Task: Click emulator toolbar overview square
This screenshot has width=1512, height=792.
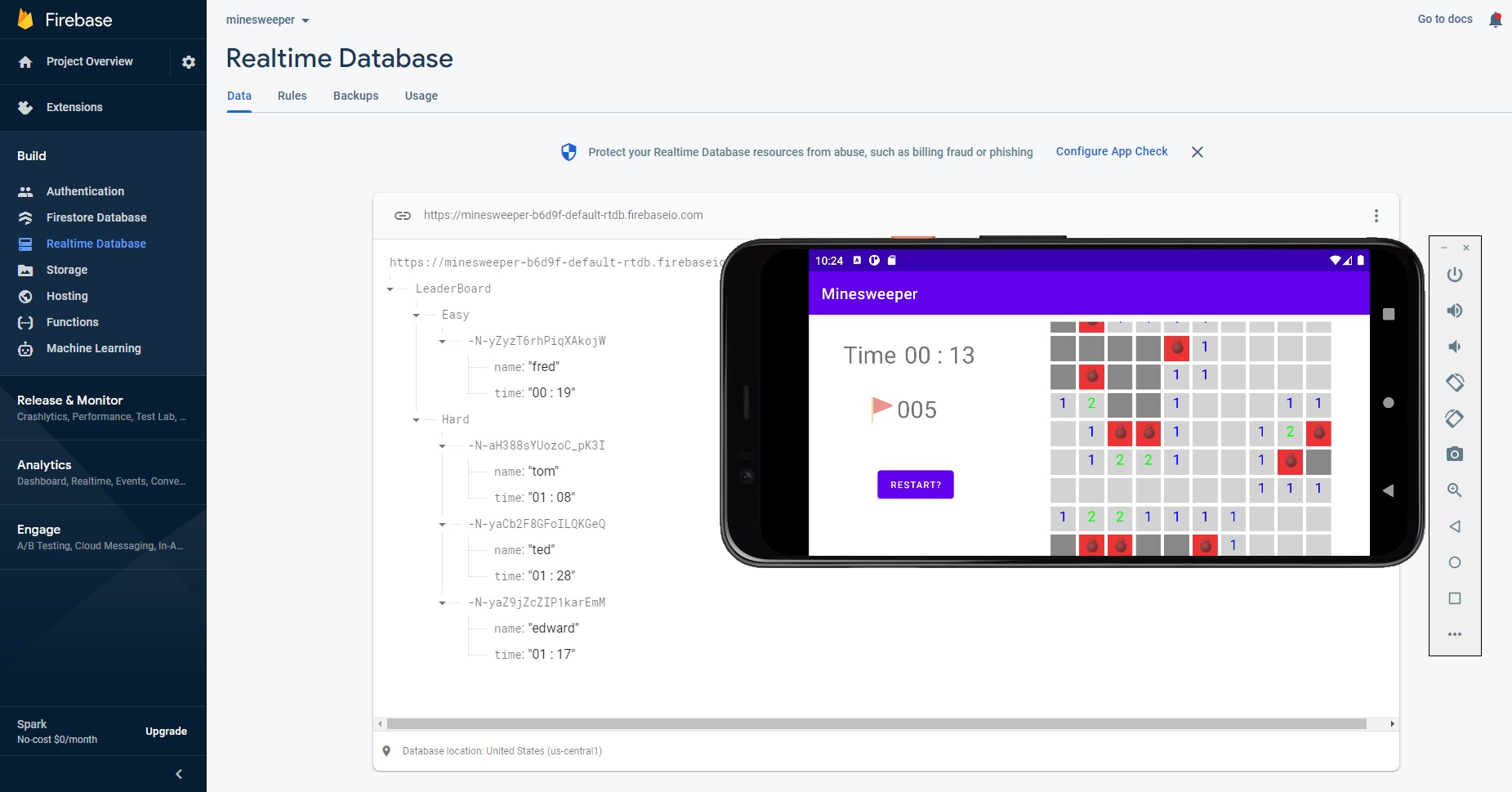Action: (x=1455, y=598)
